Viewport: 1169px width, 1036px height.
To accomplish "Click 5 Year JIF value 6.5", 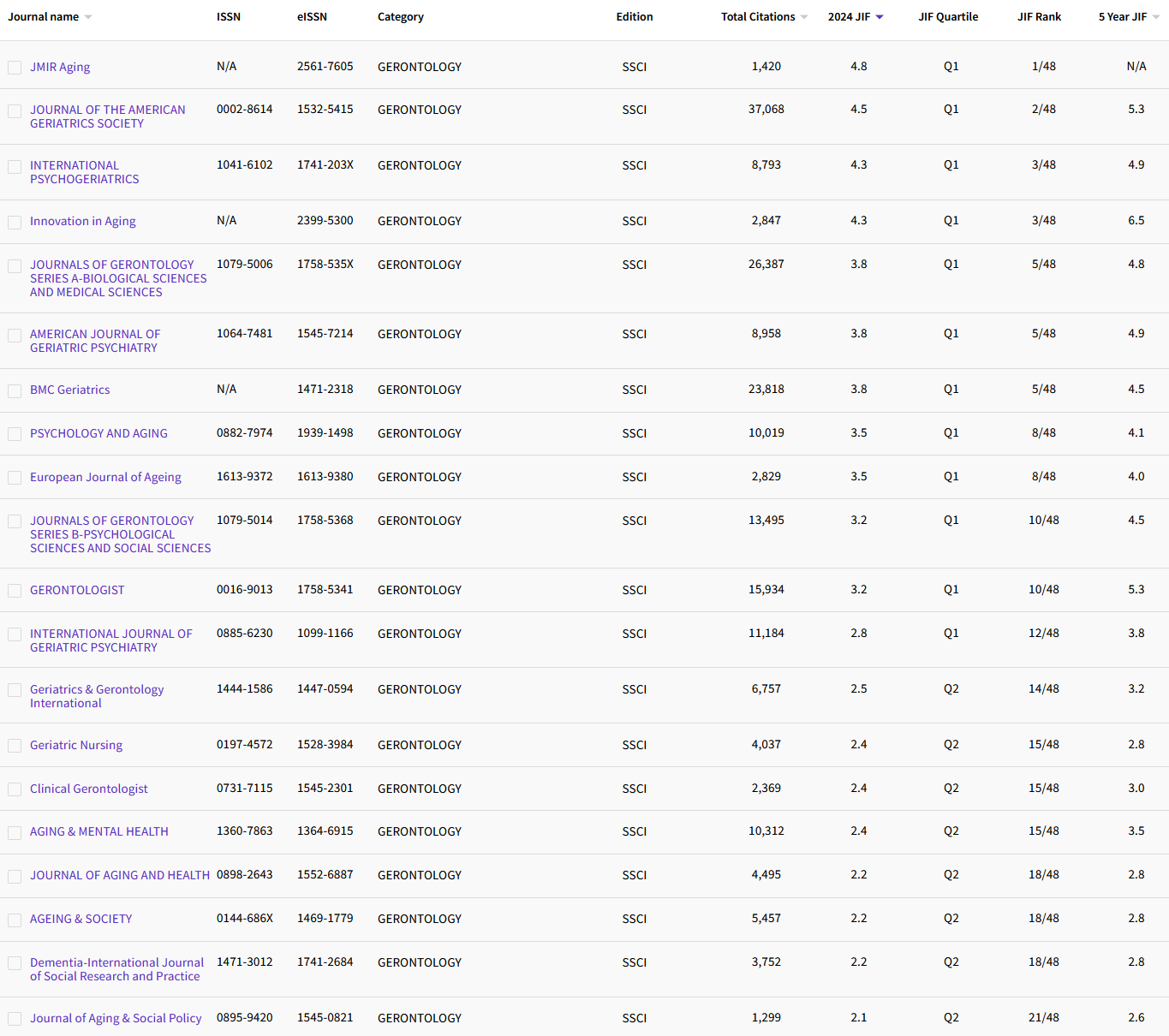I will [1136, 221].
